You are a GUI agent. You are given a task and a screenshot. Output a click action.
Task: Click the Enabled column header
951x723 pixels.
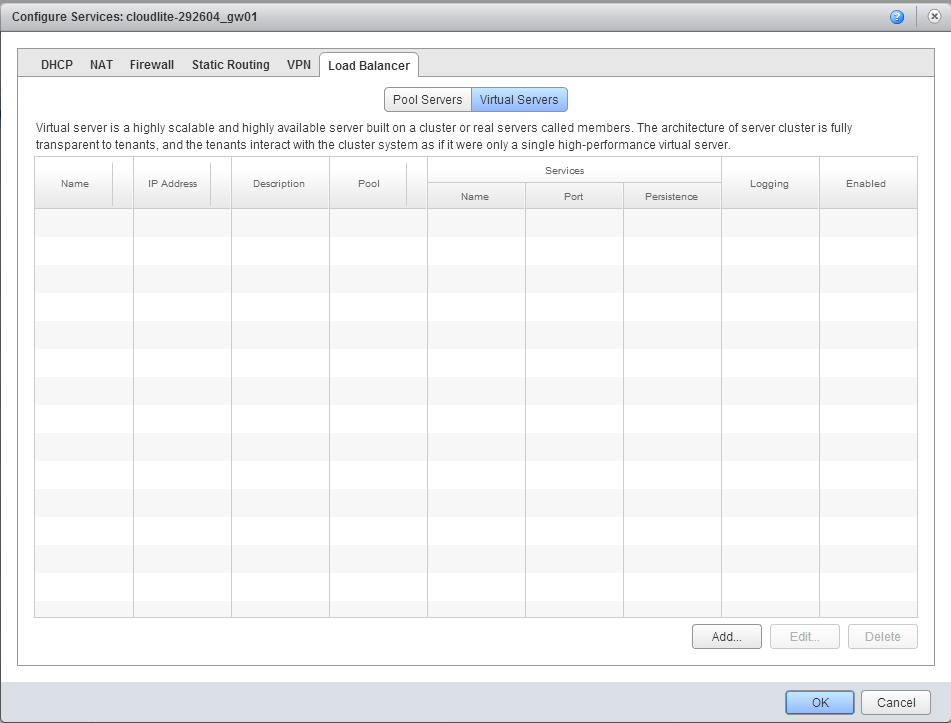866,183
